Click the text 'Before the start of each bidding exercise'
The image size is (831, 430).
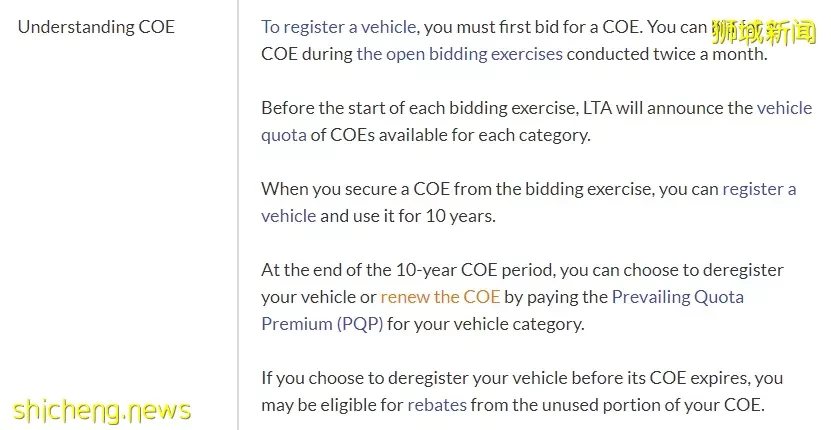point(418,108)
